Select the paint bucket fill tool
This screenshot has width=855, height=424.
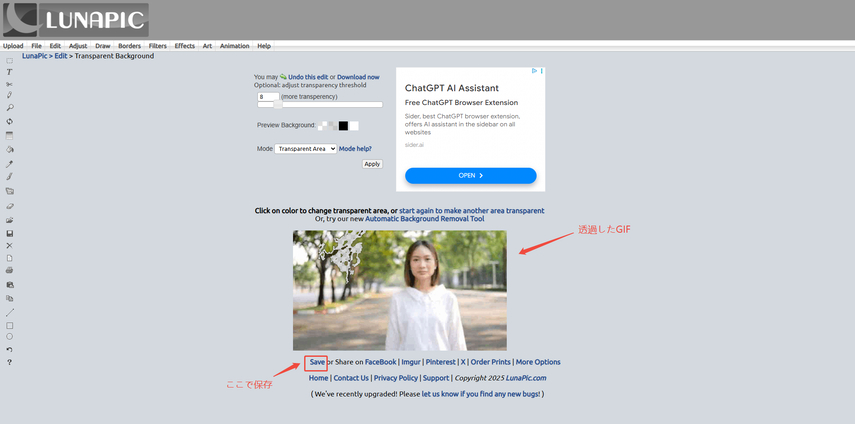(x=9, y=149)
